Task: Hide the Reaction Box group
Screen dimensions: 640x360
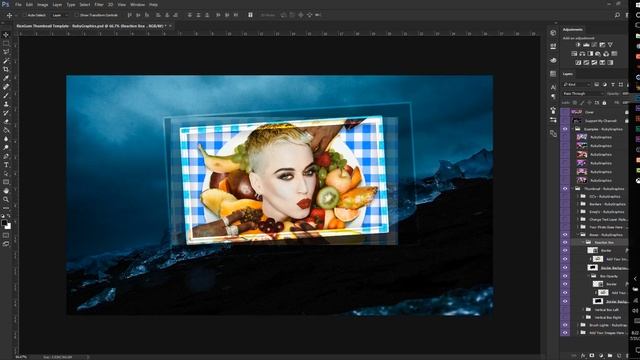Action: click(565, 242)
